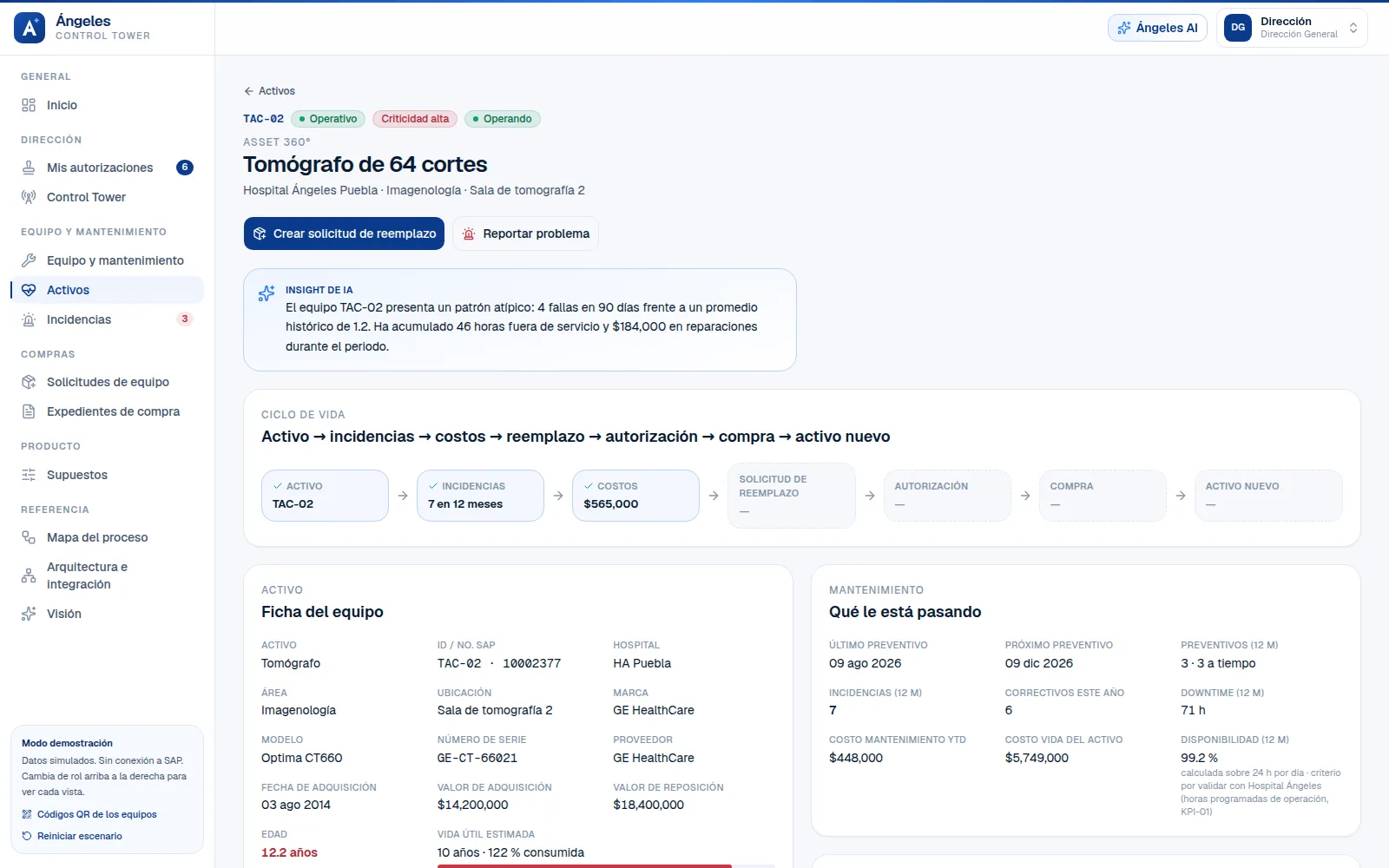Click the Mis autorizaciones stamp icon
Image resolution: width=1389 pixels, height=868 pixels.
click(x=29, y=168)
